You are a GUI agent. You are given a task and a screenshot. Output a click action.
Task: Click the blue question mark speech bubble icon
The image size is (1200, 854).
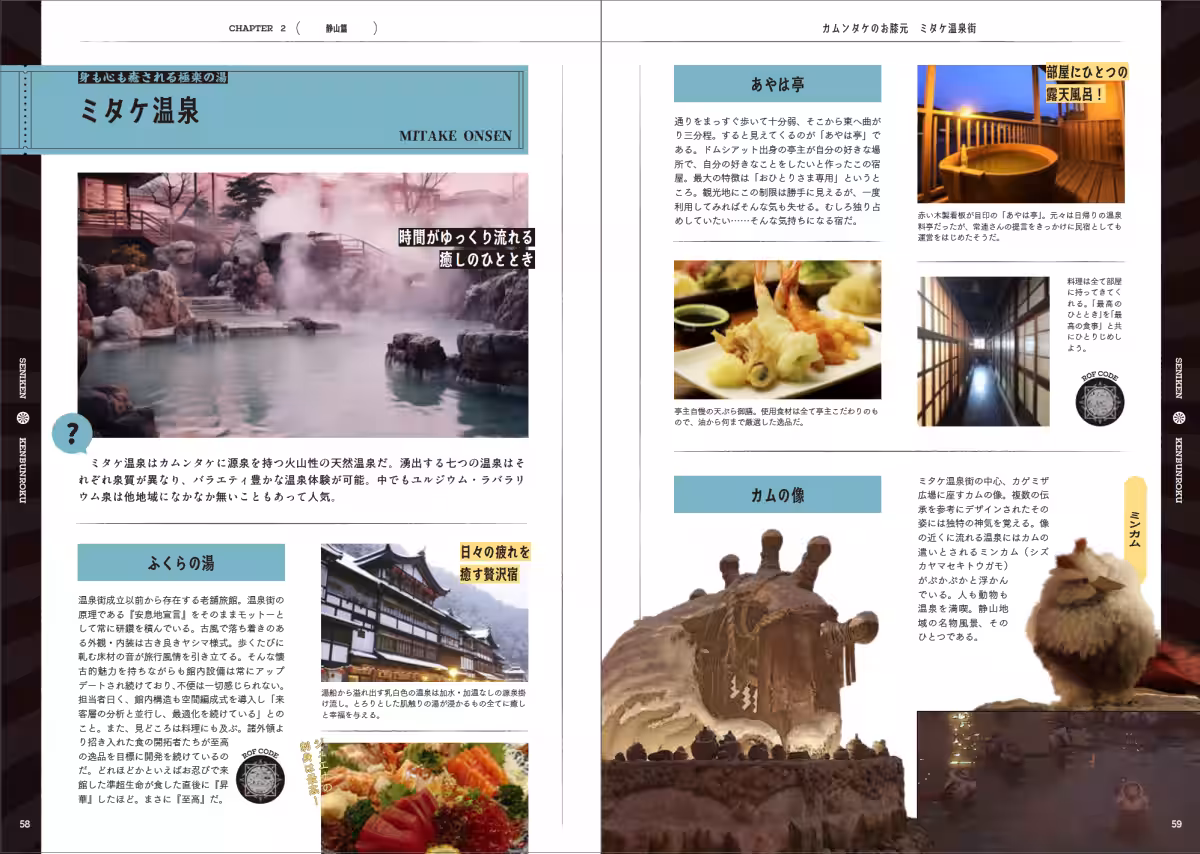pos(71,433)
